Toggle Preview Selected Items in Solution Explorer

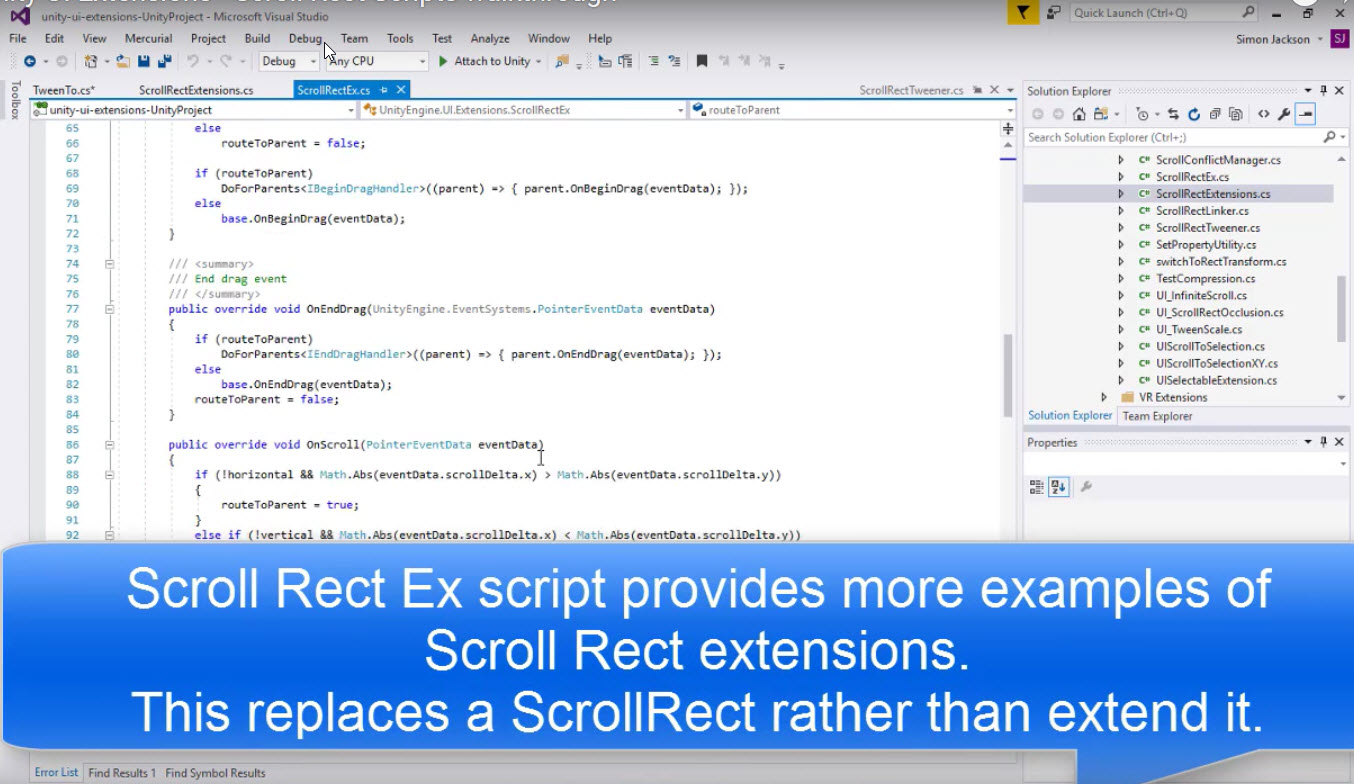(1305, 114)
